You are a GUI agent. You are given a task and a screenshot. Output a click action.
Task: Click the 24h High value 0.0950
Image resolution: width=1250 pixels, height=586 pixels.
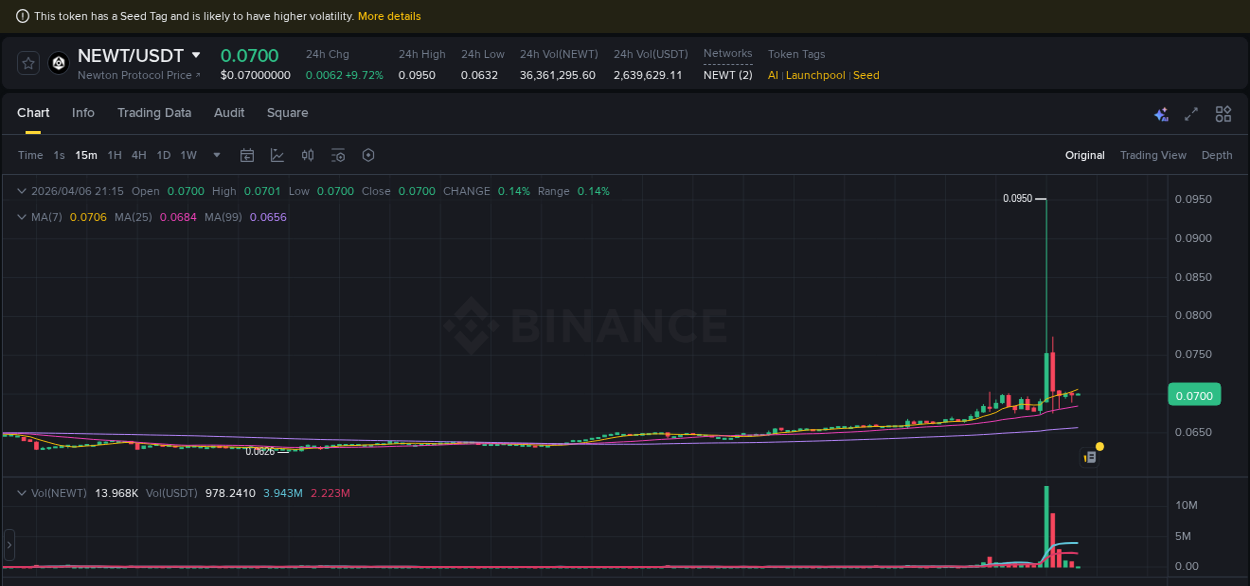pyautogui.click(x=417, y=75)
